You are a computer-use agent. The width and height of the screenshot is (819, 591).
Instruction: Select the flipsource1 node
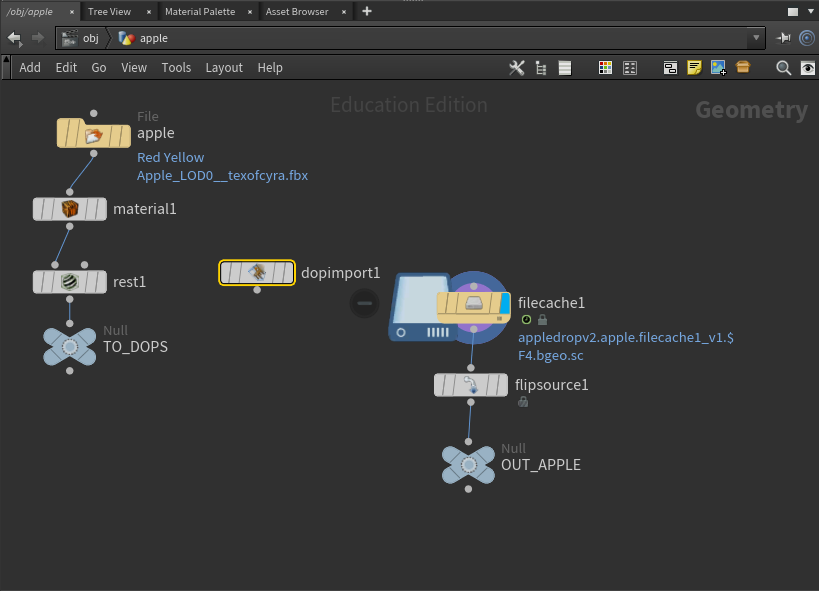(471, 386)
